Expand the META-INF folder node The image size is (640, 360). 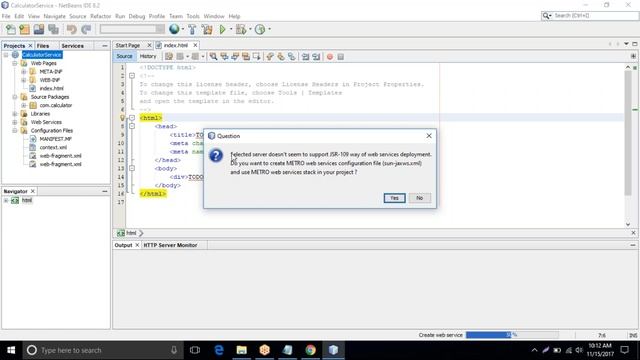pos(24,71)
